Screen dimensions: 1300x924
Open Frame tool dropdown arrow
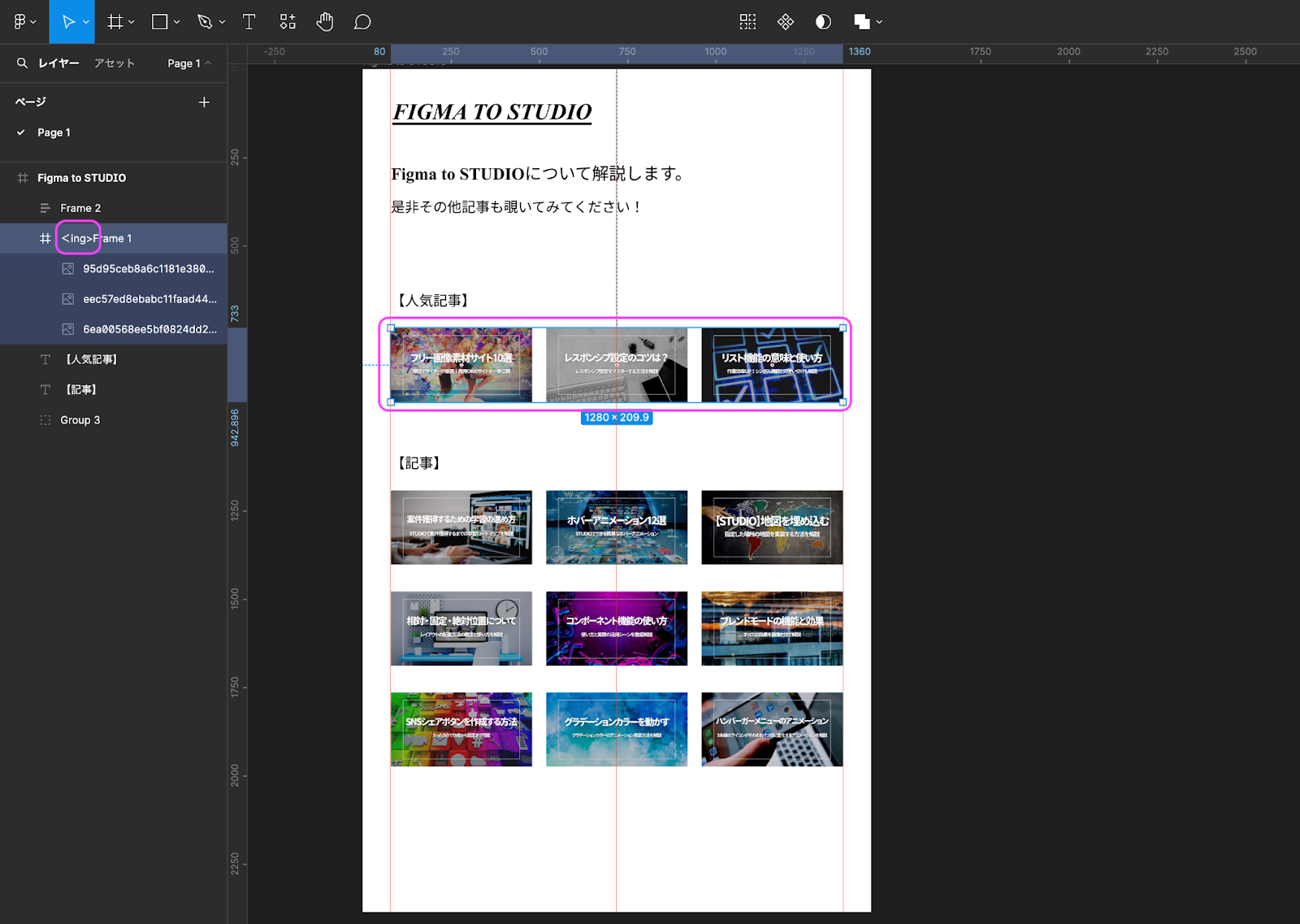(132, 22)
